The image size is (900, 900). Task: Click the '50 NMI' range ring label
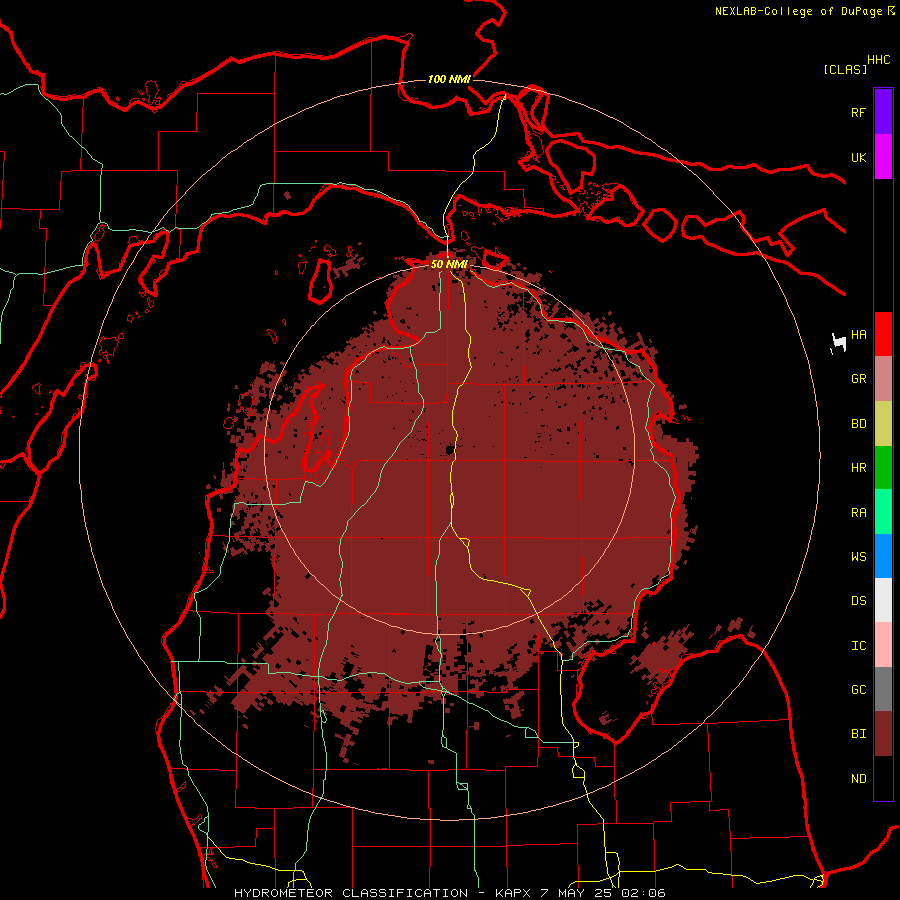point(449,264)
